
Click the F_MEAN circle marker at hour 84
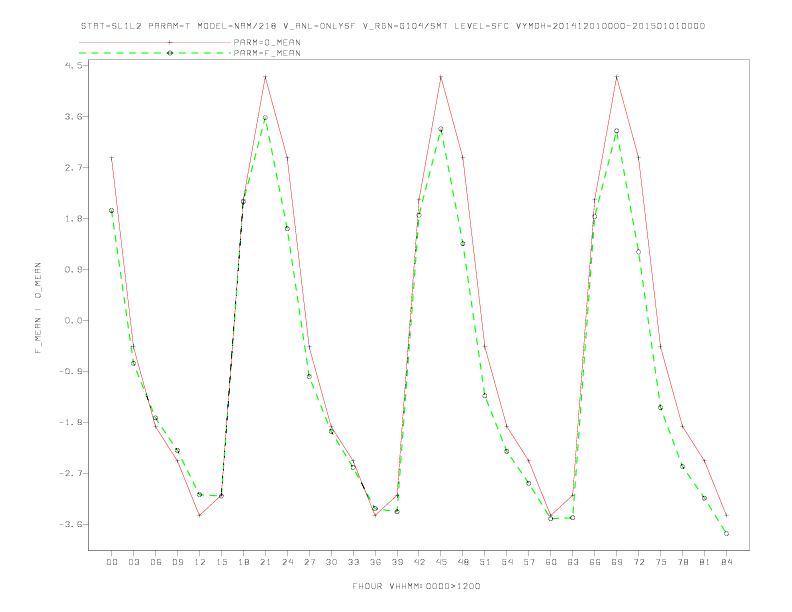pyautogui.click(x=726, y=533)
